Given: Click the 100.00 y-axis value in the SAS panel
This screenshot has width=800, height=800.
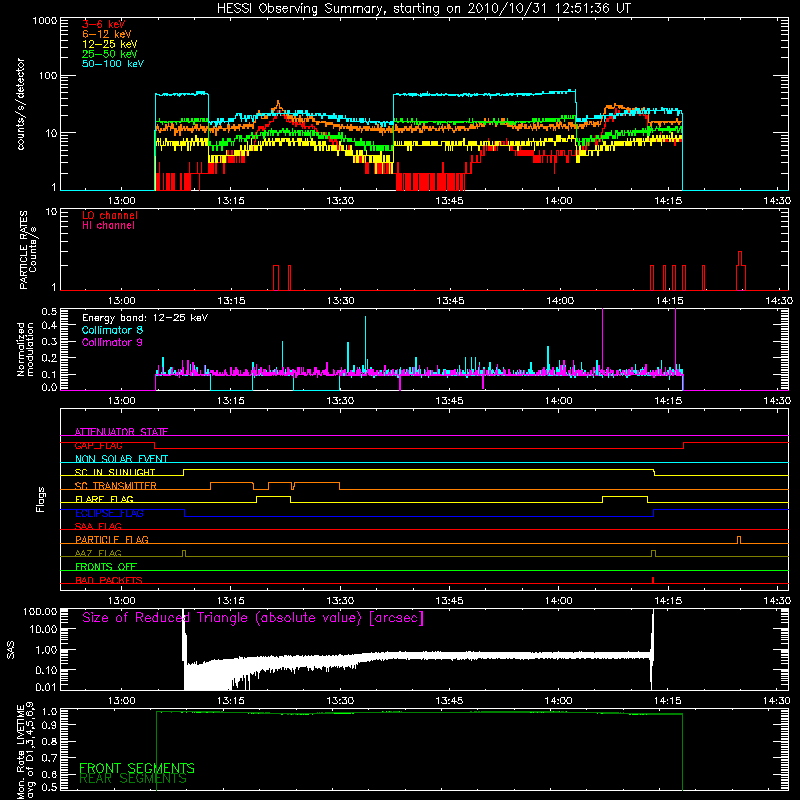Looking at the screenshot, I should (40, 612).
